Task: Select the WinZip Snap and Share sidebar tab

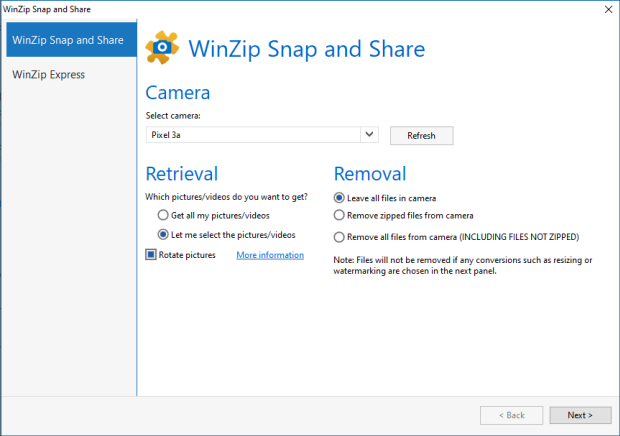Action: click(72, 40)
